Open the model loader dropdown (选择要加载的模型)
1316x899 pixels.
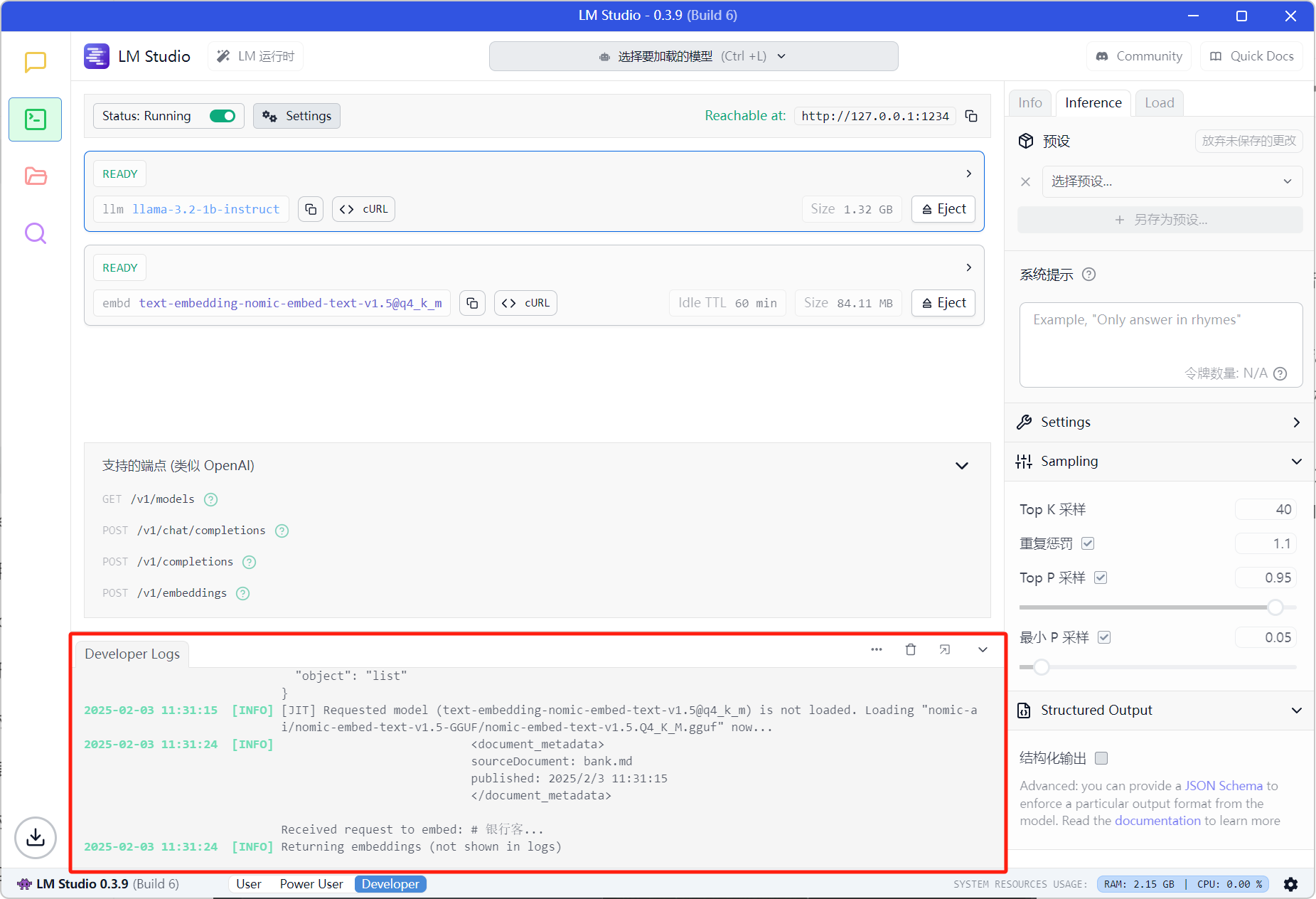[x=693, y=56]
